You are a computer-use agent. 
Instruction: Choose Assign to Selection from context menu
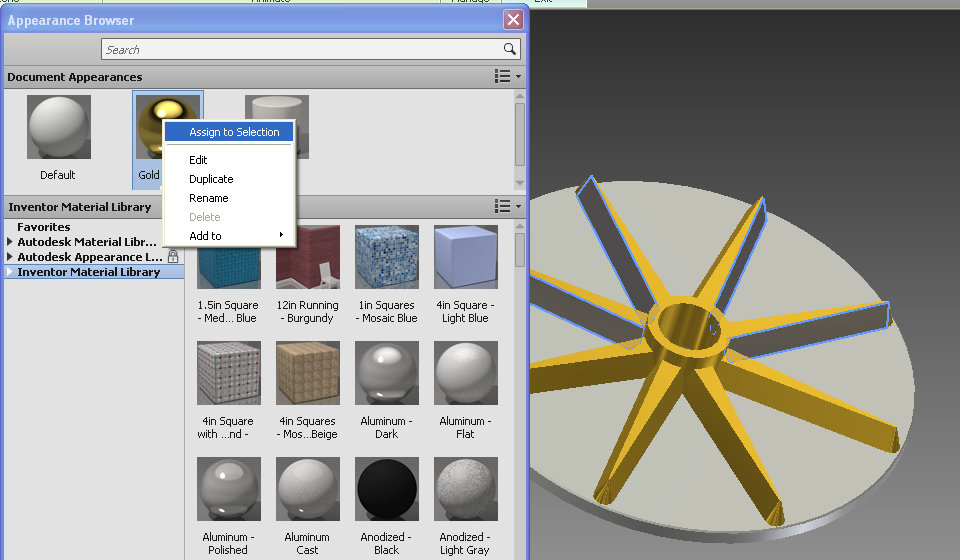point(229,132)
